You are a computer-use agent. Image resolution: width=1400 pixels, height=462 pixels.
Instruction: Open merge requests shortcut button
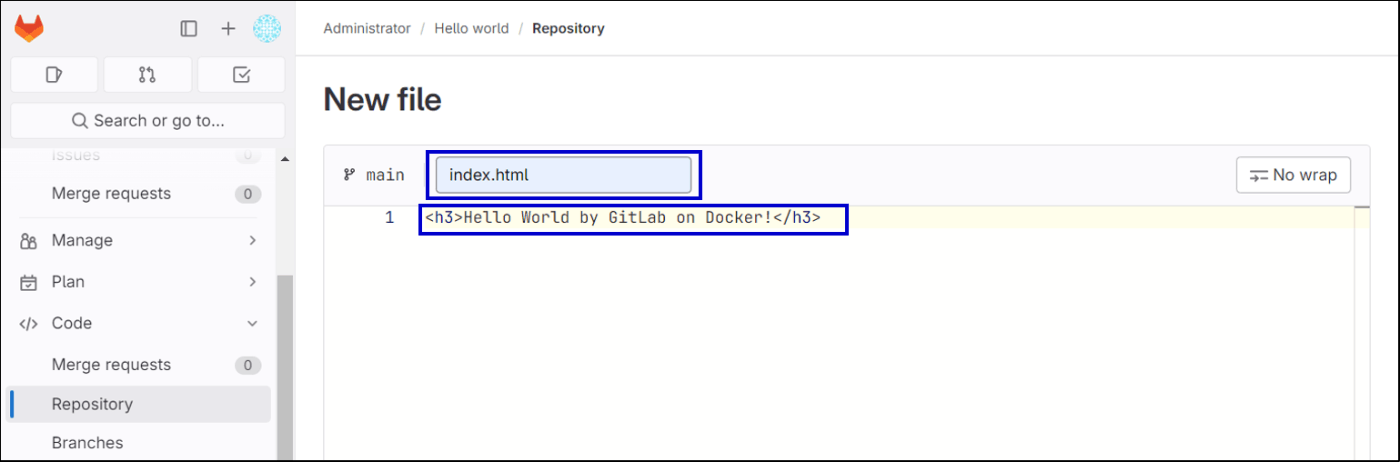[147, 75]
